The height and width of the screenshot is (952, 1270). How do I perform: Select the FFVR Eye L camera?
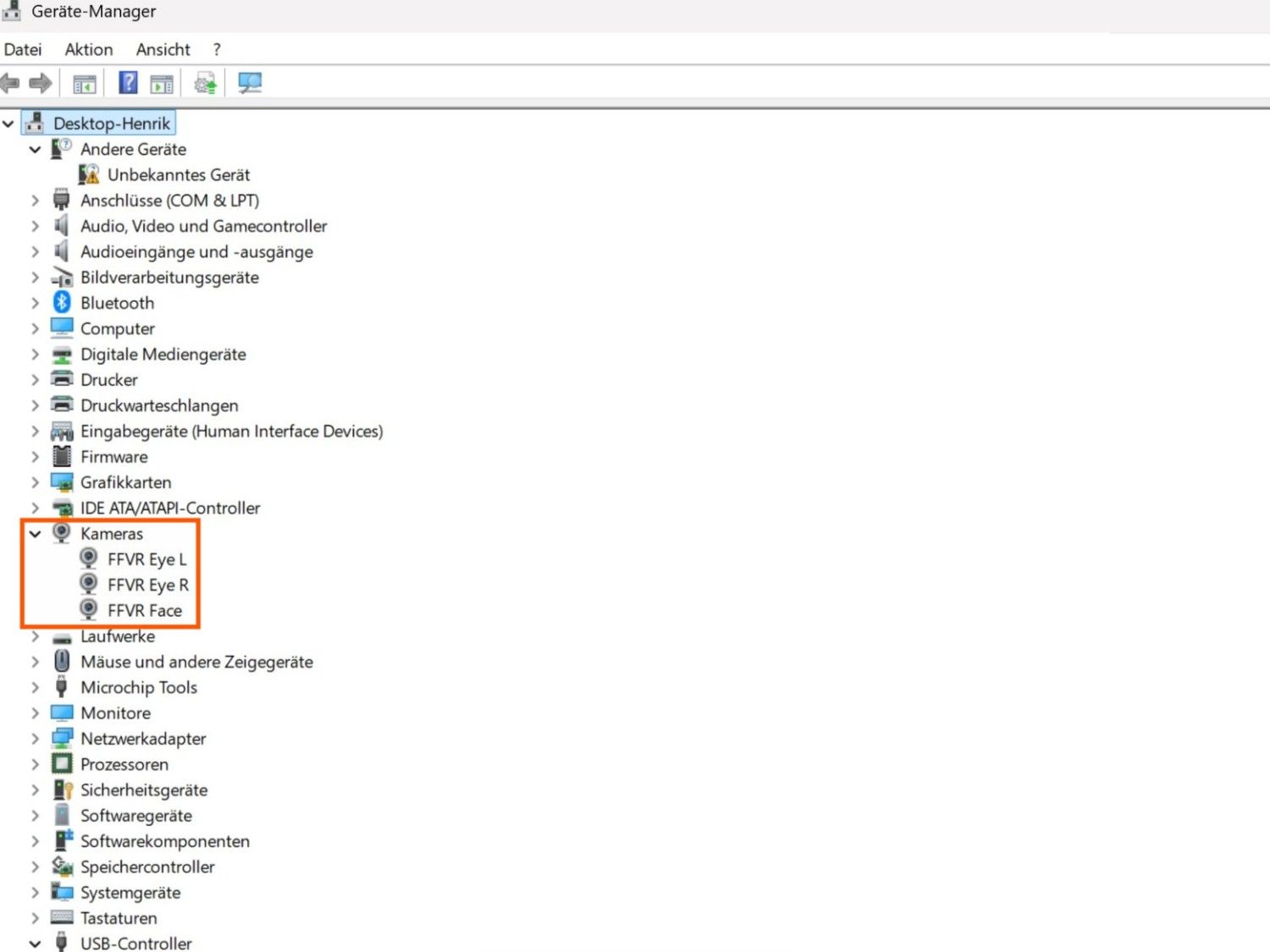[148, 559]
